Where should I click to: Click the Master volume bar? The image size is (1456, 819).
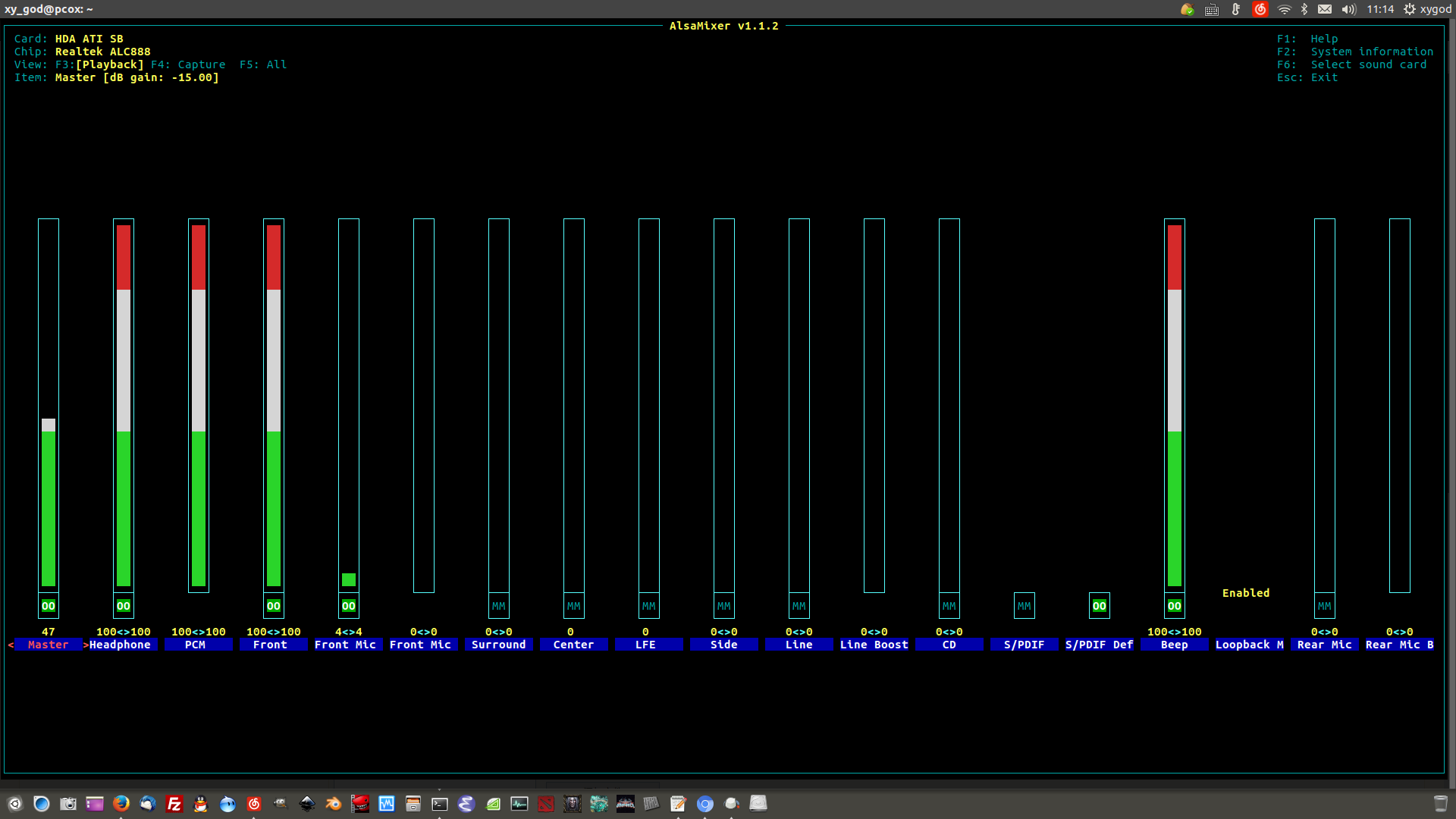click(49, 405)
